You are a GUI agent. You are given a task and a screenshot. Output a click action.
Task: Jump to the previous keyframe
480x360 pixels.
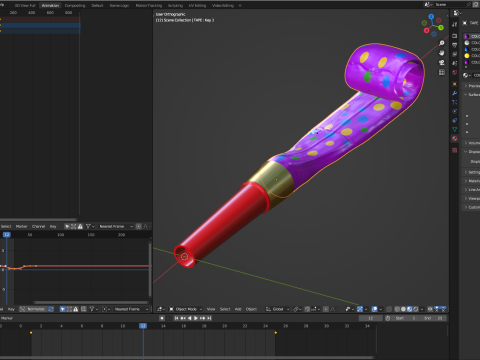click(183, 318)
